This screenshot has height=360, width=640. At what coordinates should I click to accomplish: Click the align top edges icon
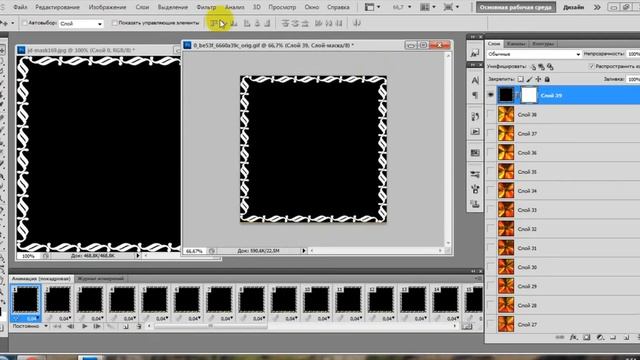[x=213, y=24]
